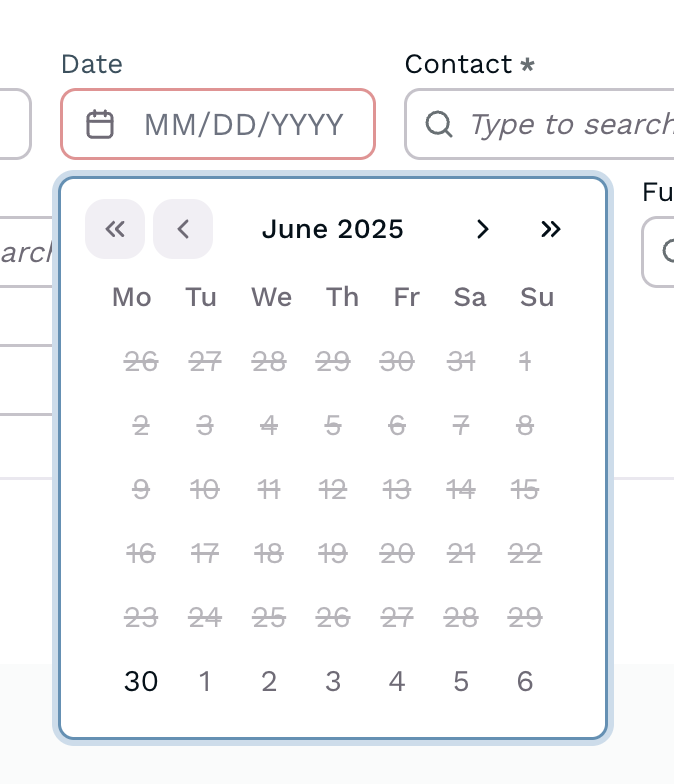Image resolution: width=674 pixels, height=784 pixels.
Task: Select June 30 in the calendar
Action: 141,682
